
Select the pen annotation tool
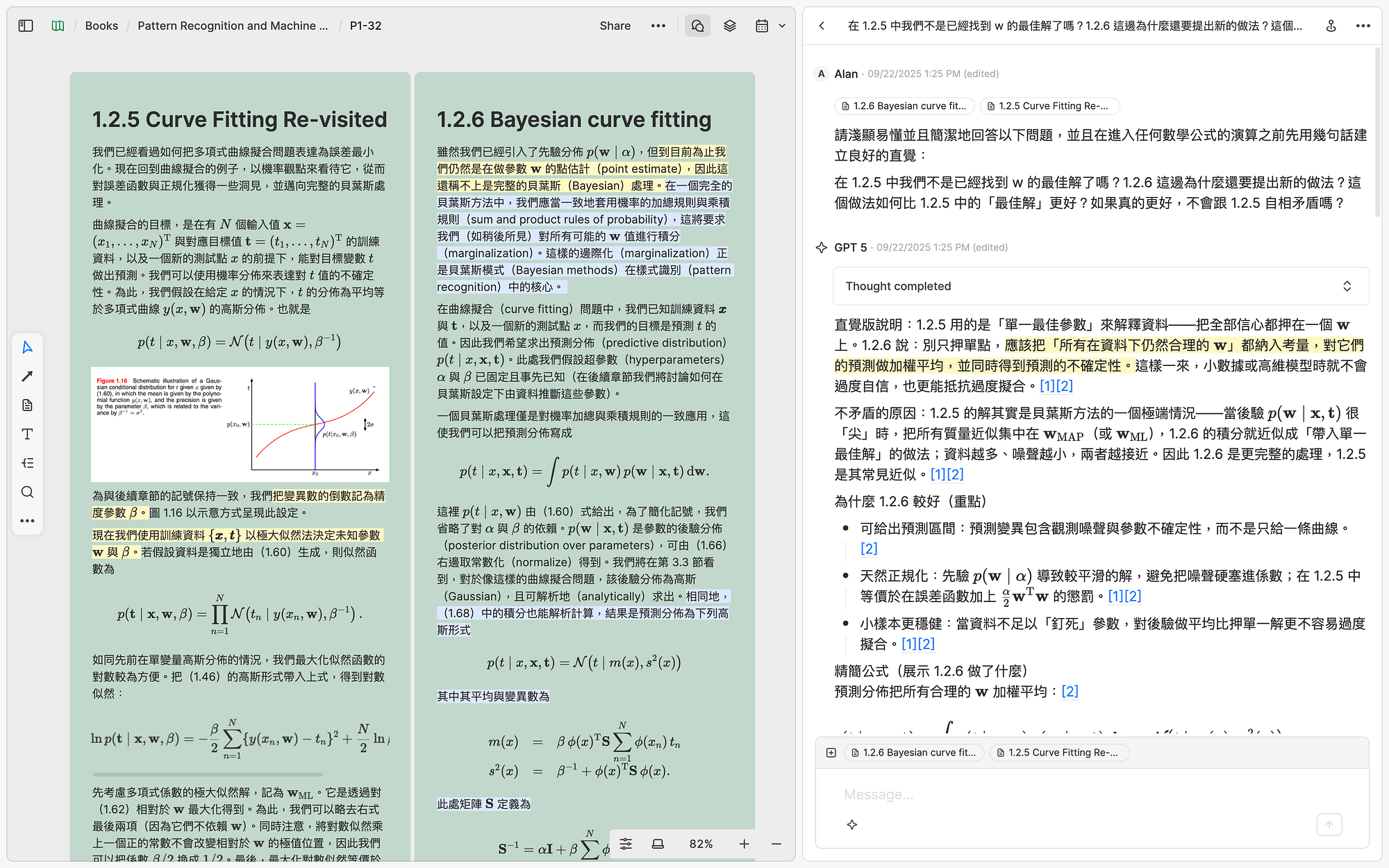pos(27,376)
